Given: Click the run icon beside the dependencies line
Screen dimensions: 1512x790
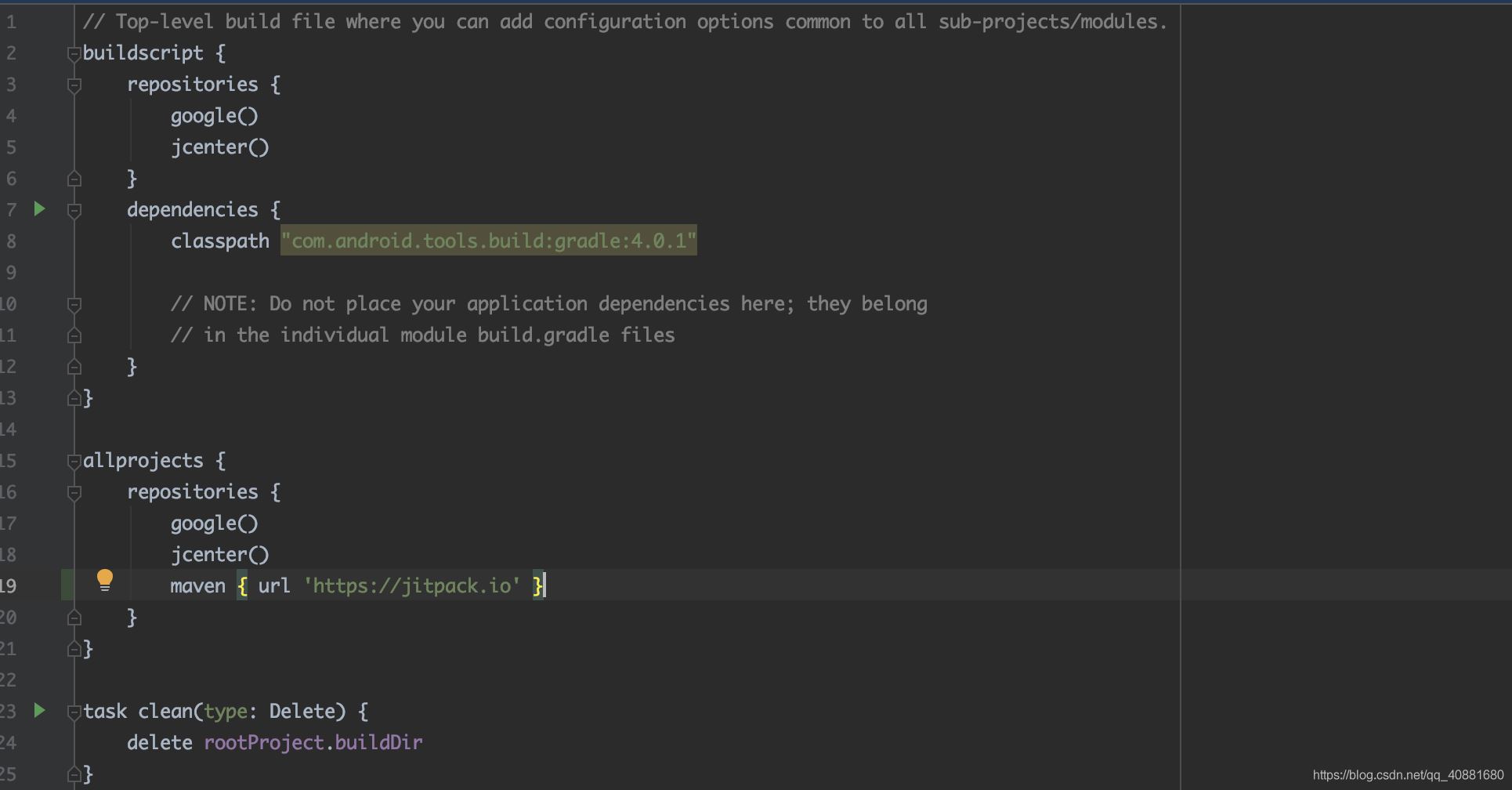Looking at the screenshot, I should [x=39, y=209].
